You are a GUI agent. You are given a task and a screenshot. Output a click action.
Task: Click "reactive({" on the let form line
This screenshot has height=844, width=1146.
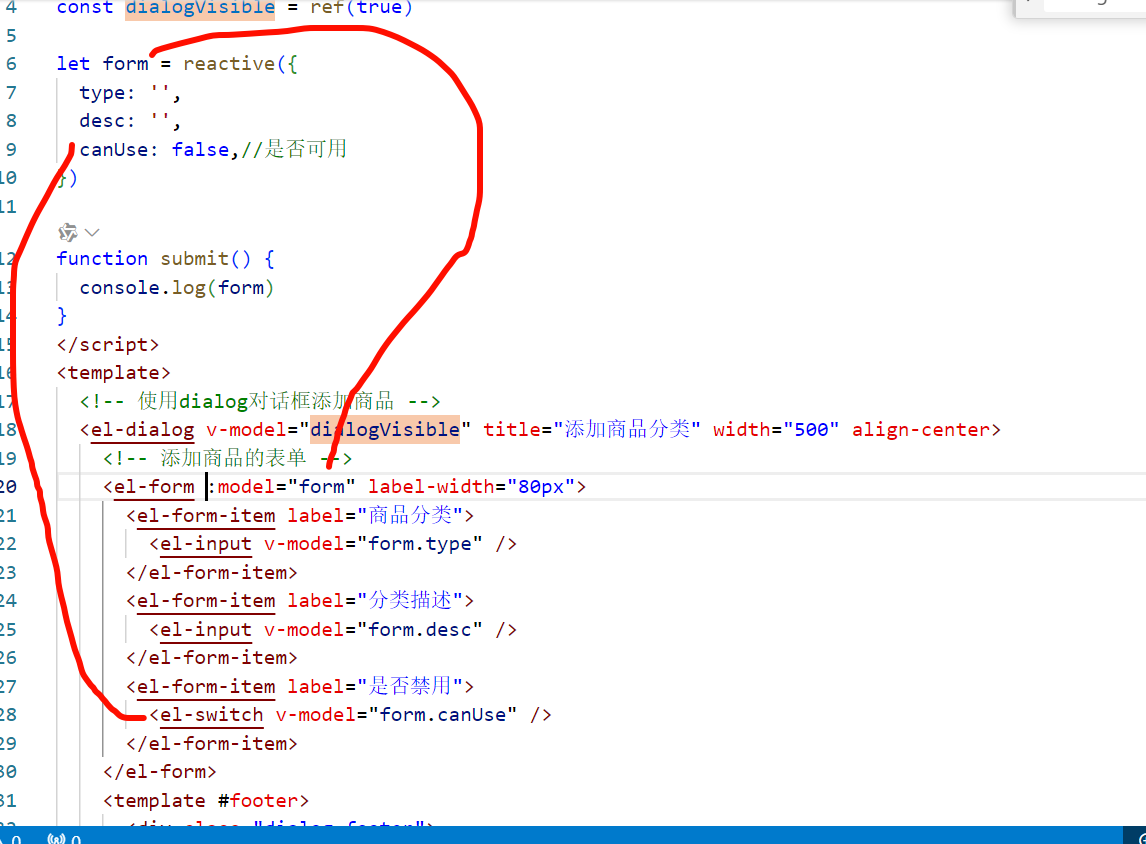[240, 64]
